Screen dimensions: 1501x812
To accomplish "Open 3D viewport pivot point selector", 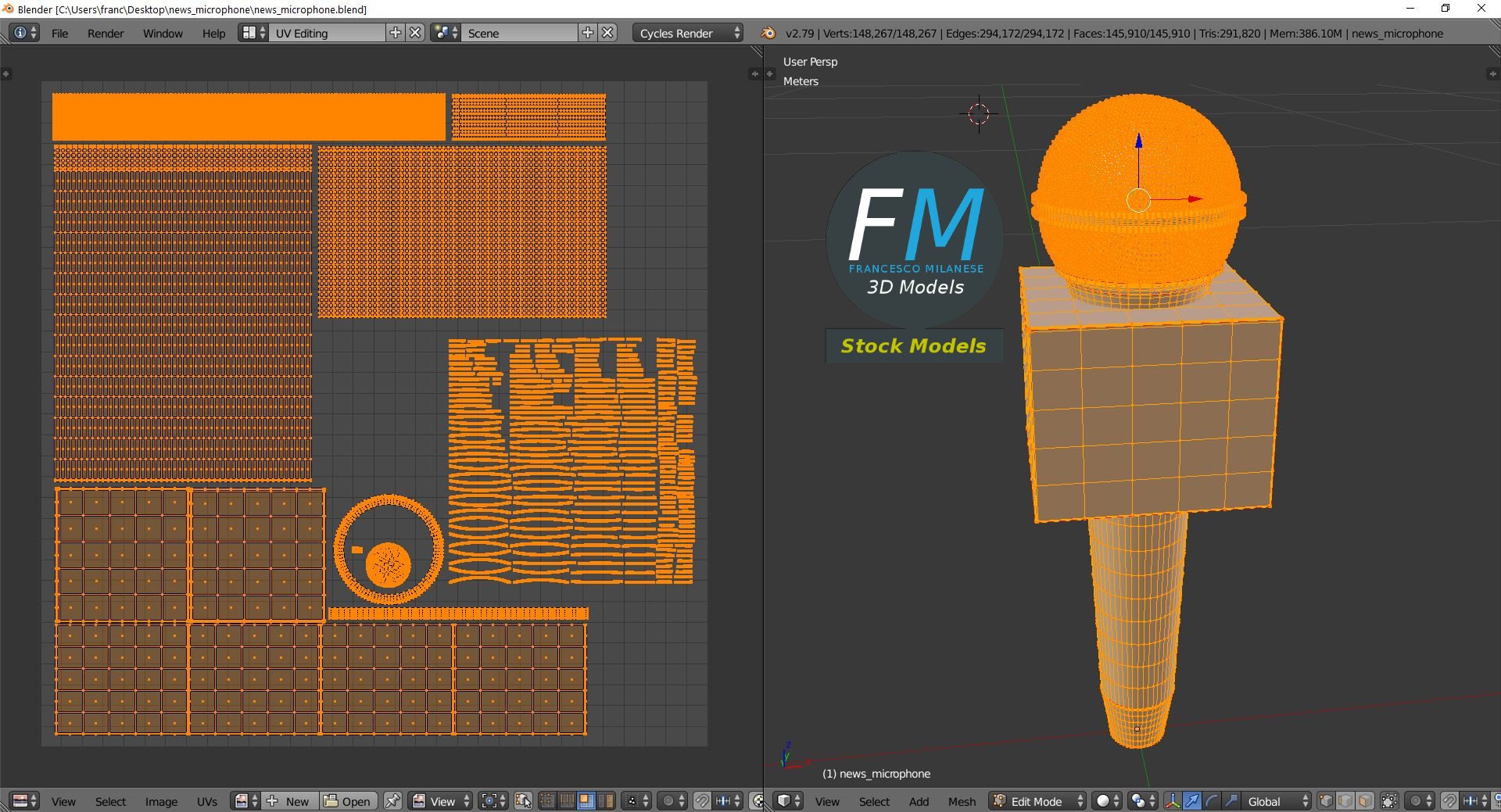I will coord(1142,801).
